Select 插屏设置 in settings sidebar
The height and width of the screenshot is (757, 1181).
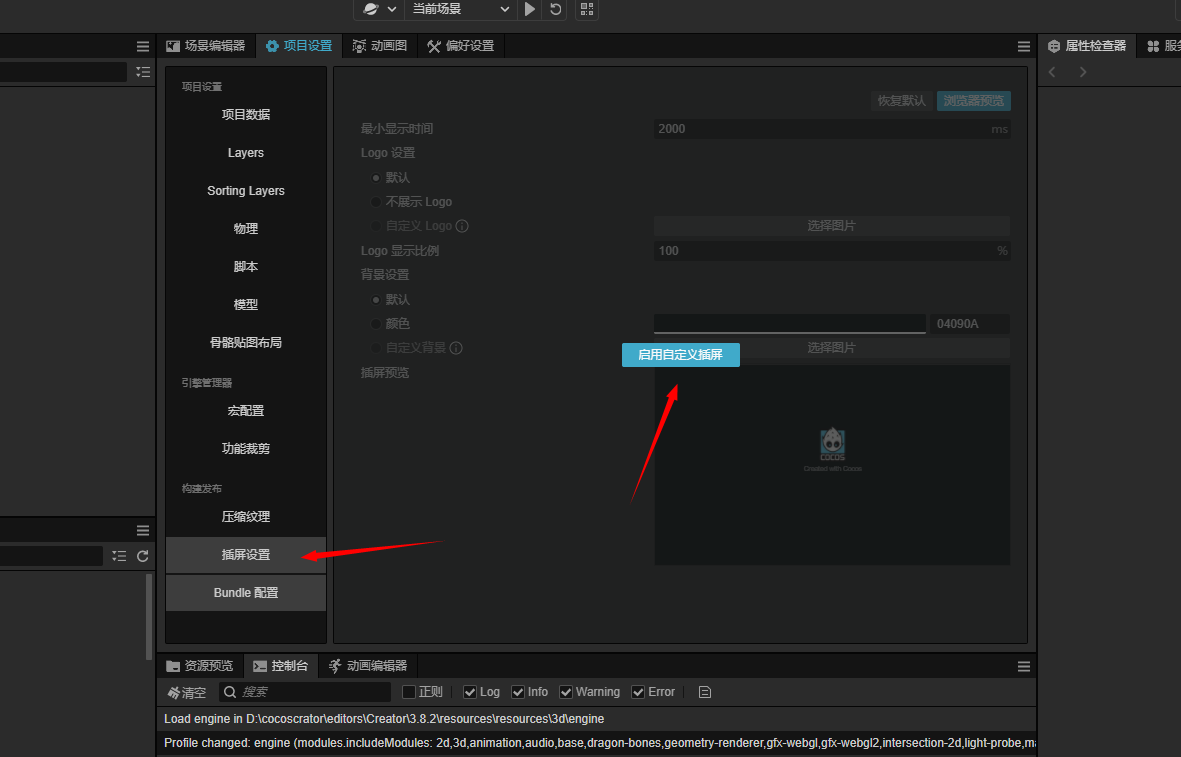point(246,555)
